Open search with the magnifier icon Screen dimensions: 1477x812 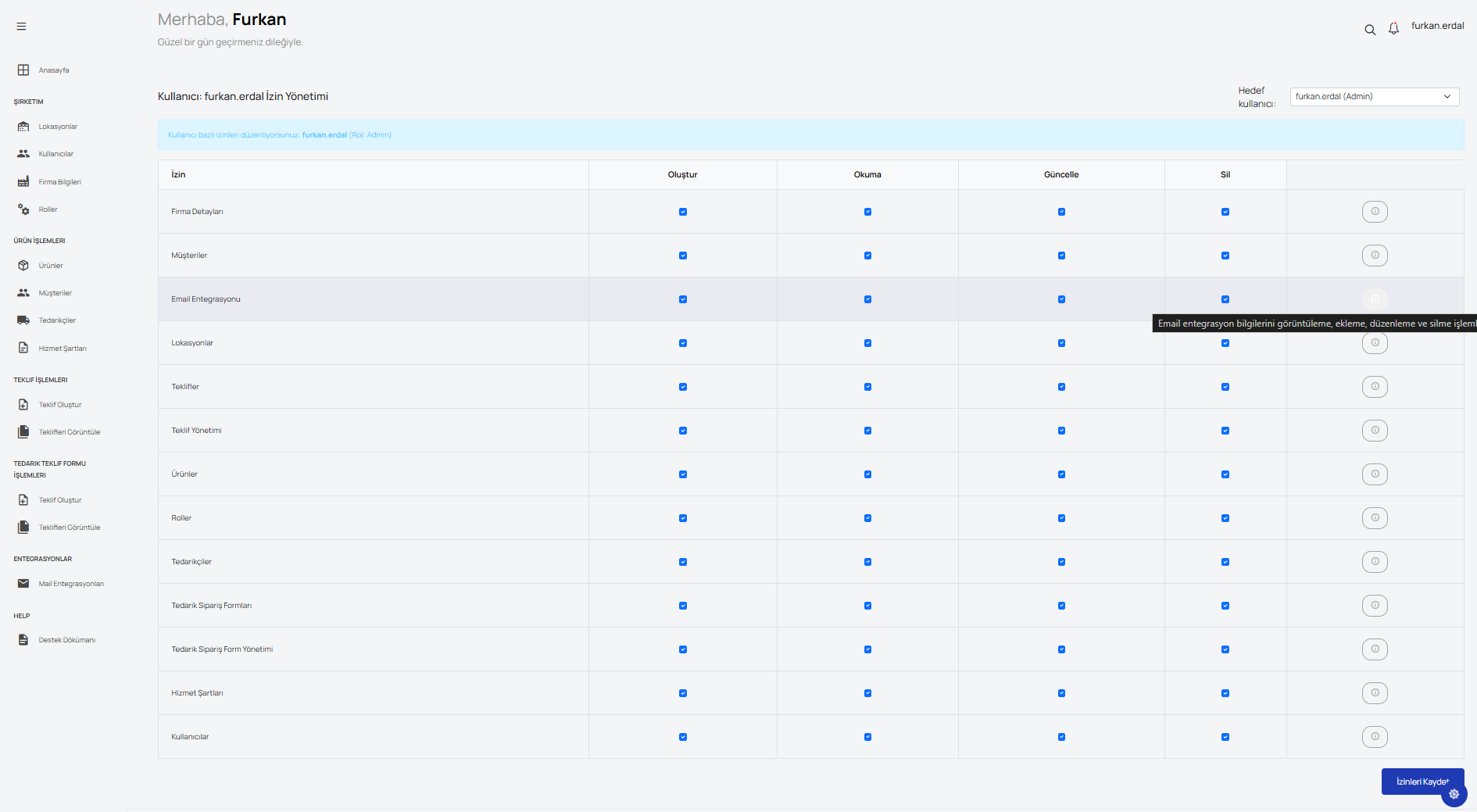coord(1370,30)
